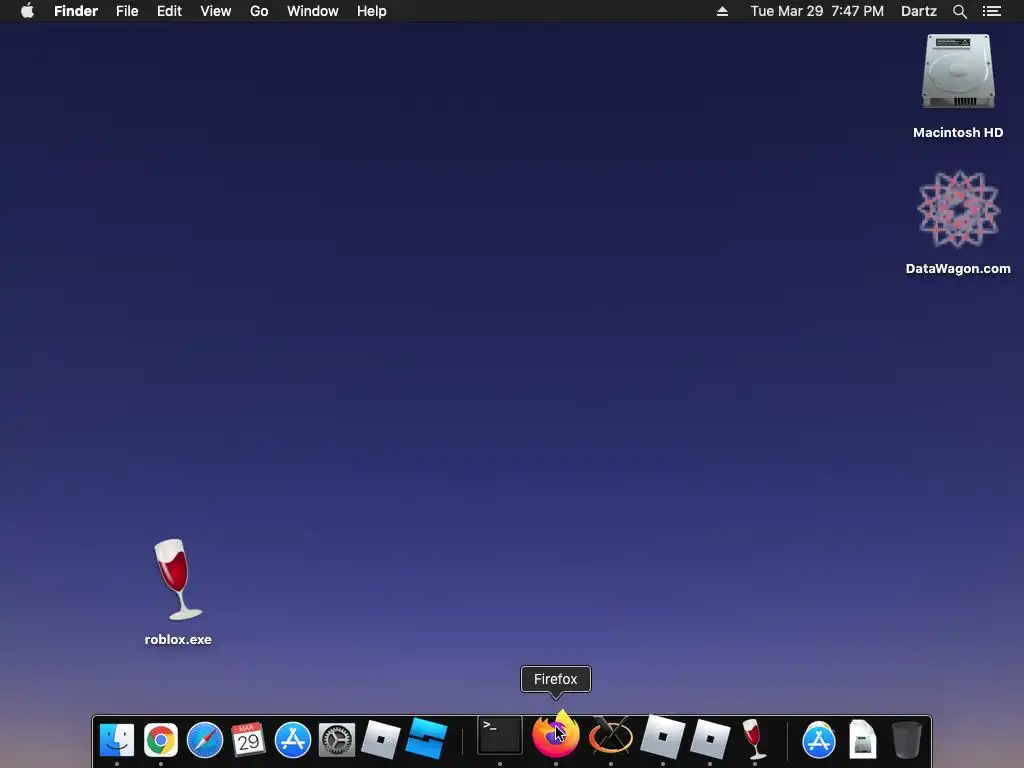The image size is (1024, 768).
Task: Open Notification Center list icon
Action: (x=992, y=11)
